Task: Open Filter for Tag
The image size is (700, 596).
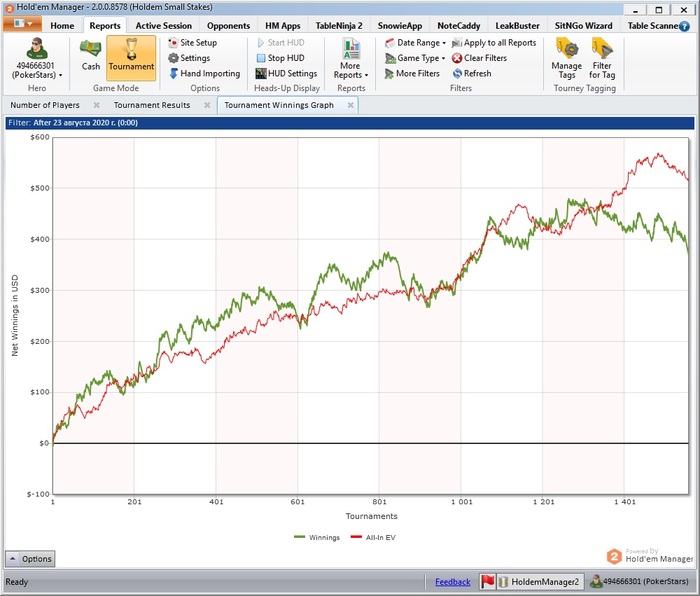Action: click(x=602, y=58)
